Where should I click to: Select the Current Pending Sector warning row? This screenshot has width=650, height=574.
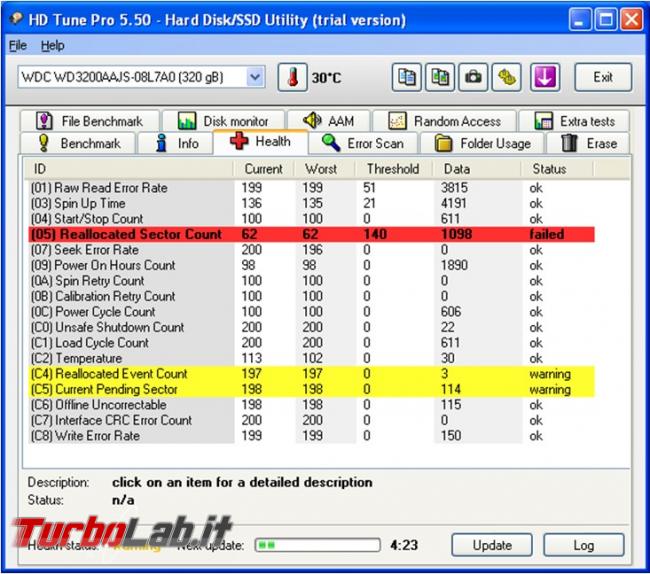click(312, 389)
